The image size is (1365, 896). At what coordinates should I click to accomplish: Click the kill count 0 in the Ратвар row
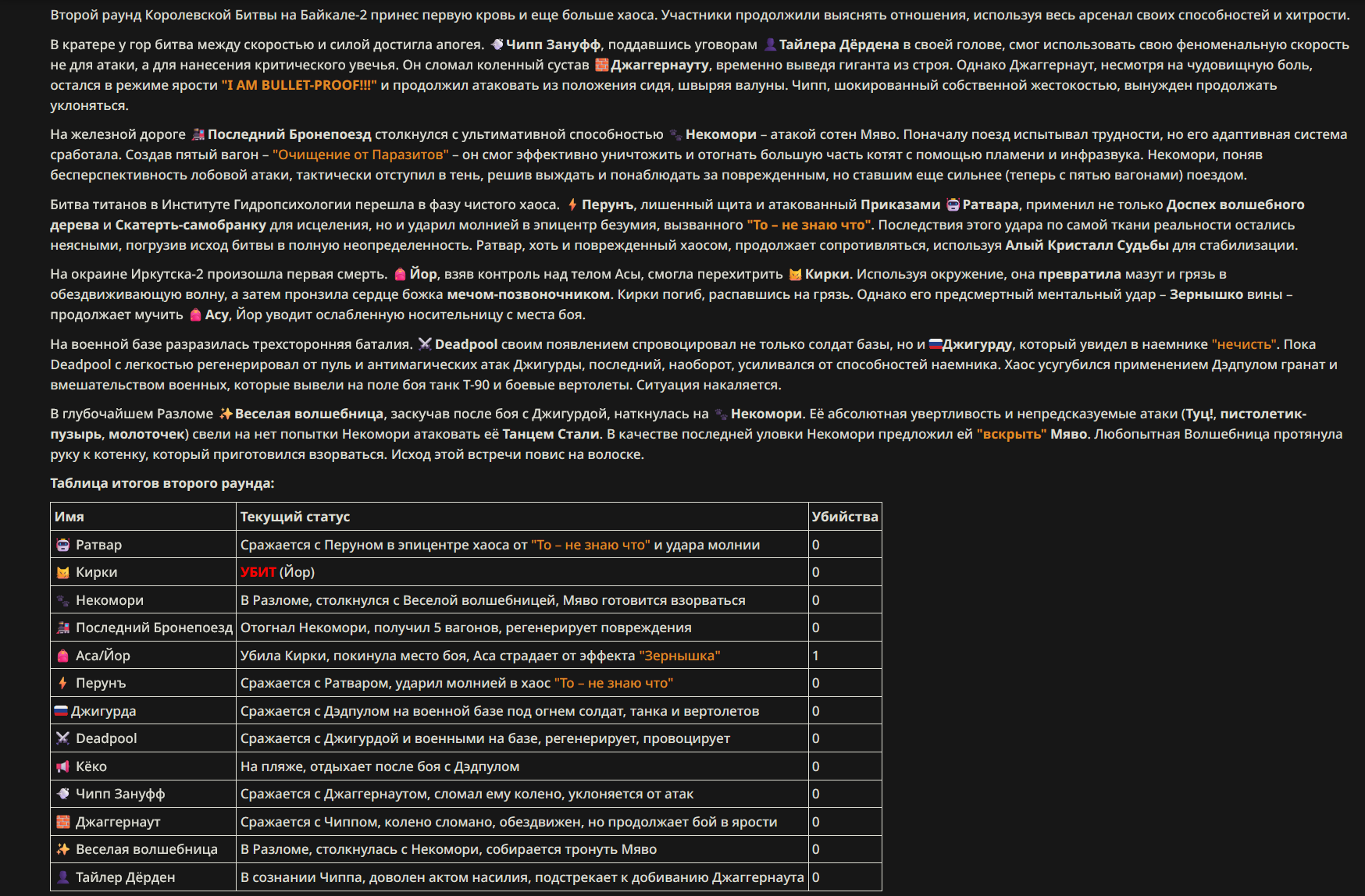coord(816,545)
